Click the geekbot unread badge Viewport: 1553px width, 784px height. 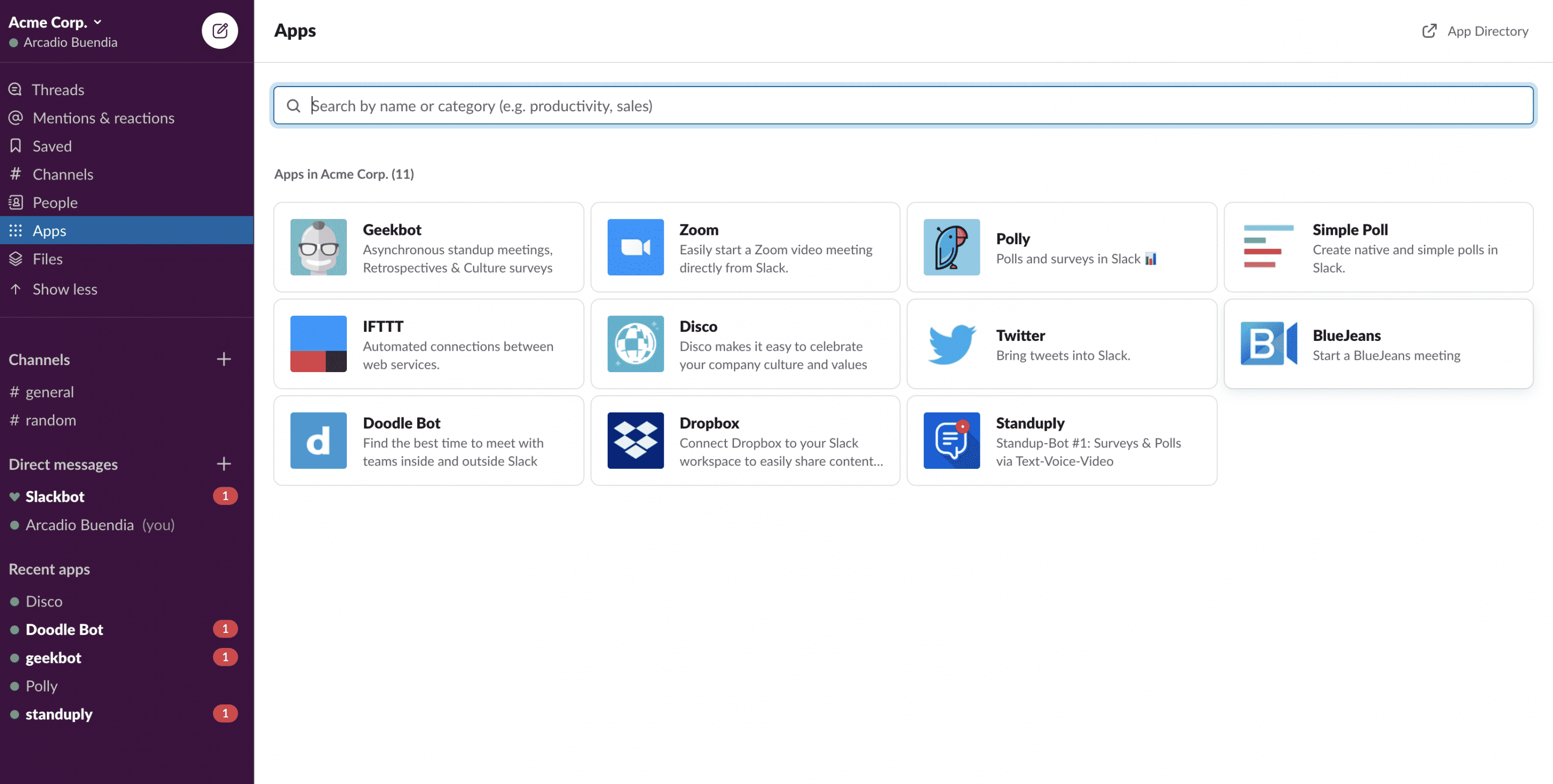pos(225,657)
